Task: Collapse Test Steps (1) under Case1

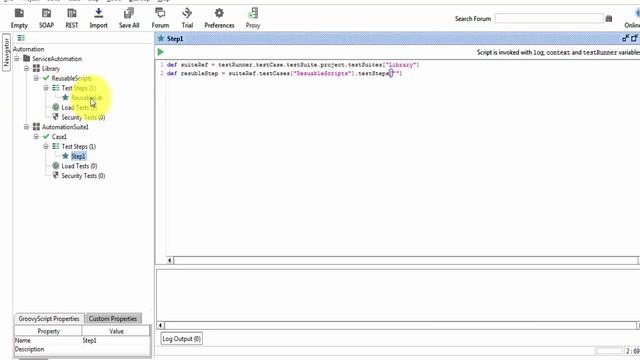Action: coord(46,147)
